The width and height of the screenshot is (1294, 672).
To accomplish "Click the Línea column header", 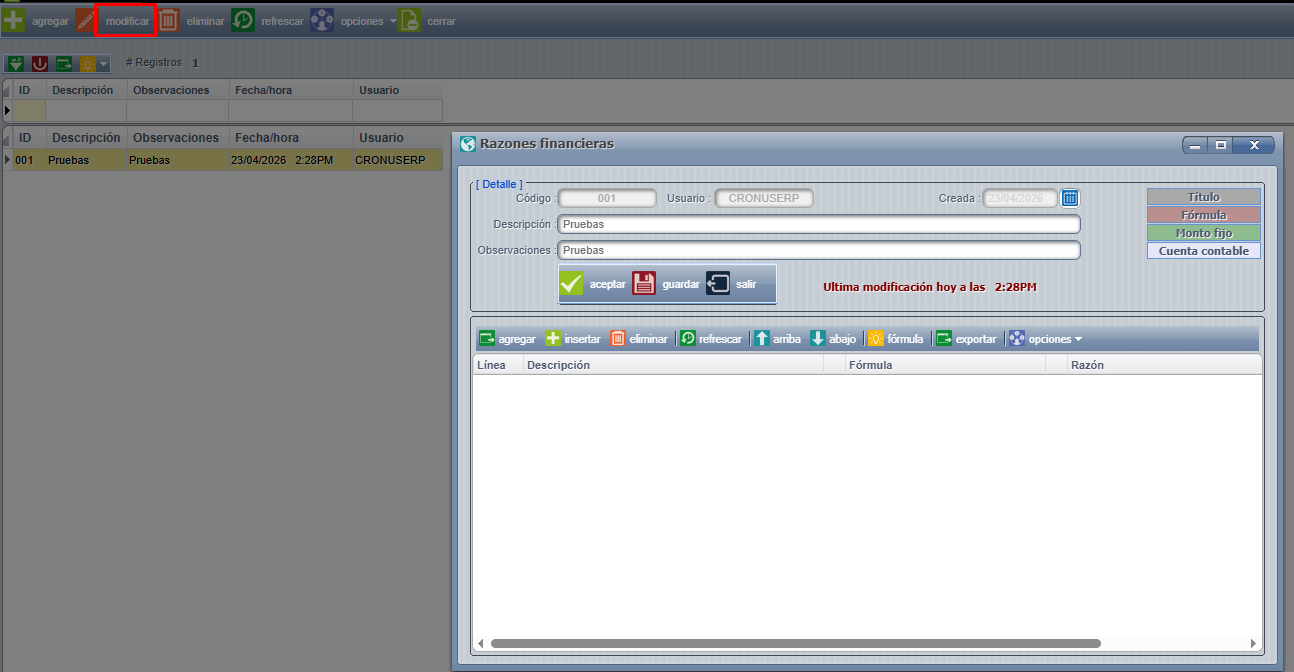I will (498, 365).
